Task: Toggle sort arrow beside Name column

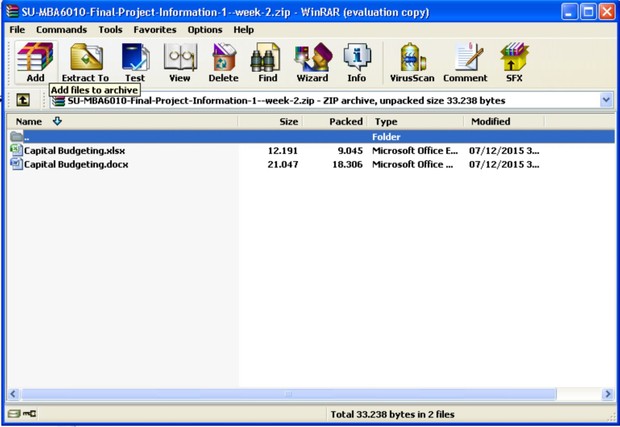Action: point(57,121)
